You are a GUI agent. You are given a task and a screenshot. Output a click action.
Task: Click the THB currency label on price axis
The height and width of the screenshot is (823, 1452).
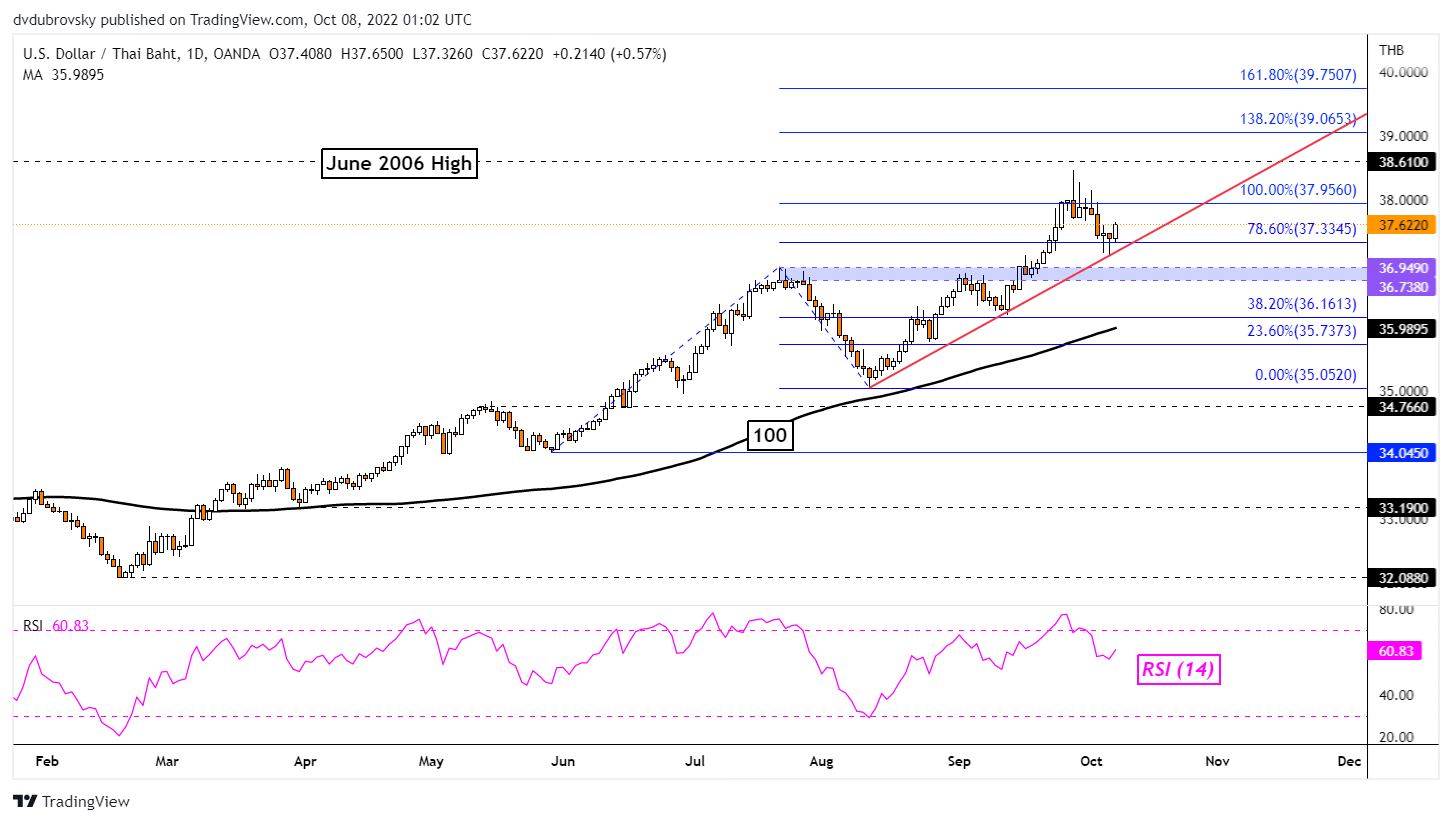(1391, 50)
